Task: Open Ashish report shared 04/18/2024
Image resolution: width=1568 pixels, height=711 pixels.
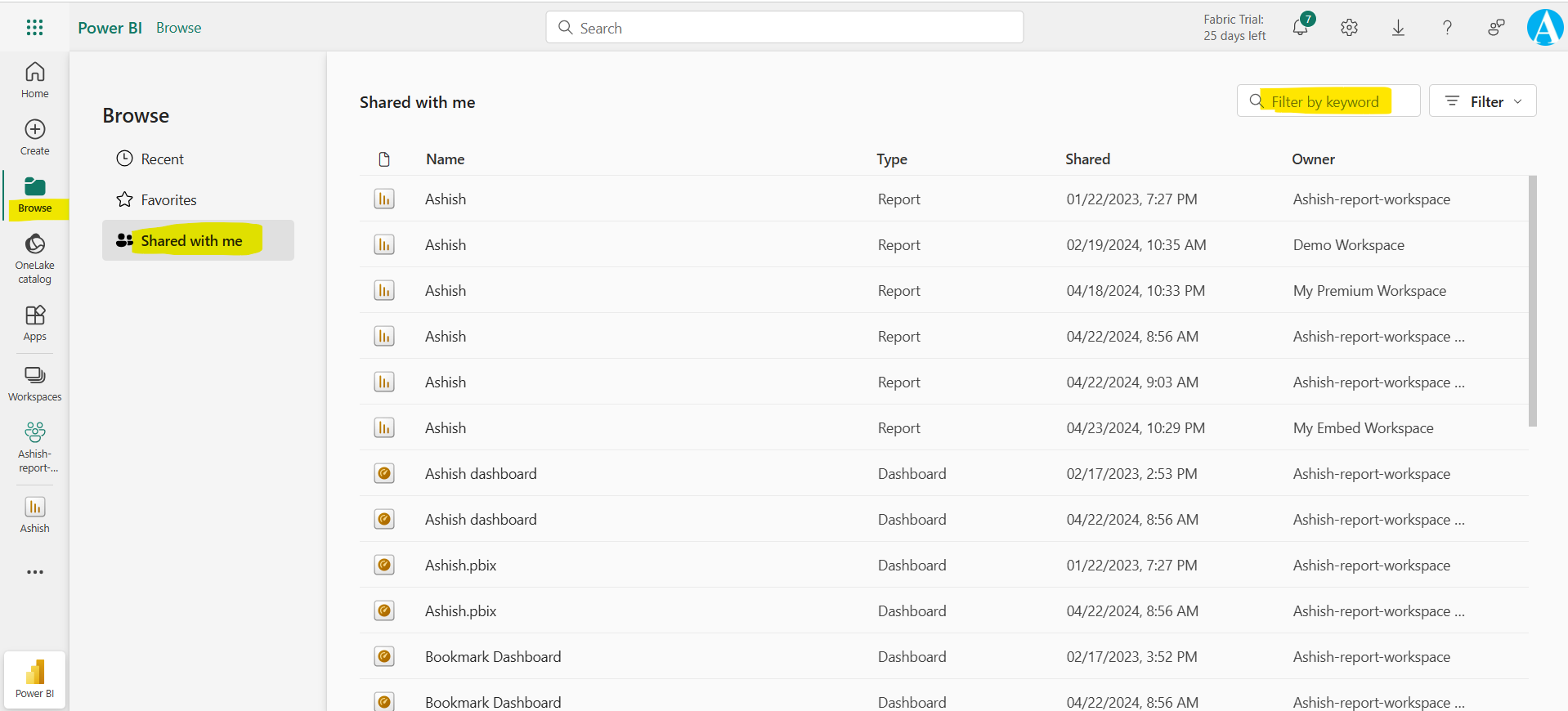Action: pyautogui.click(x=446, y=290)
